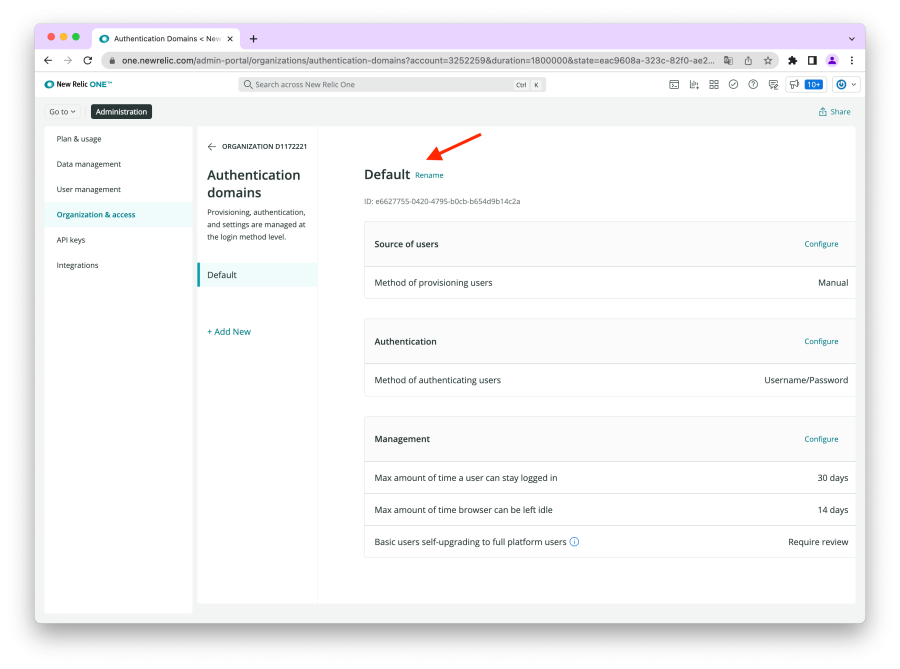
Task: Click Rename next to Default
Action: [x=429, y=176]
